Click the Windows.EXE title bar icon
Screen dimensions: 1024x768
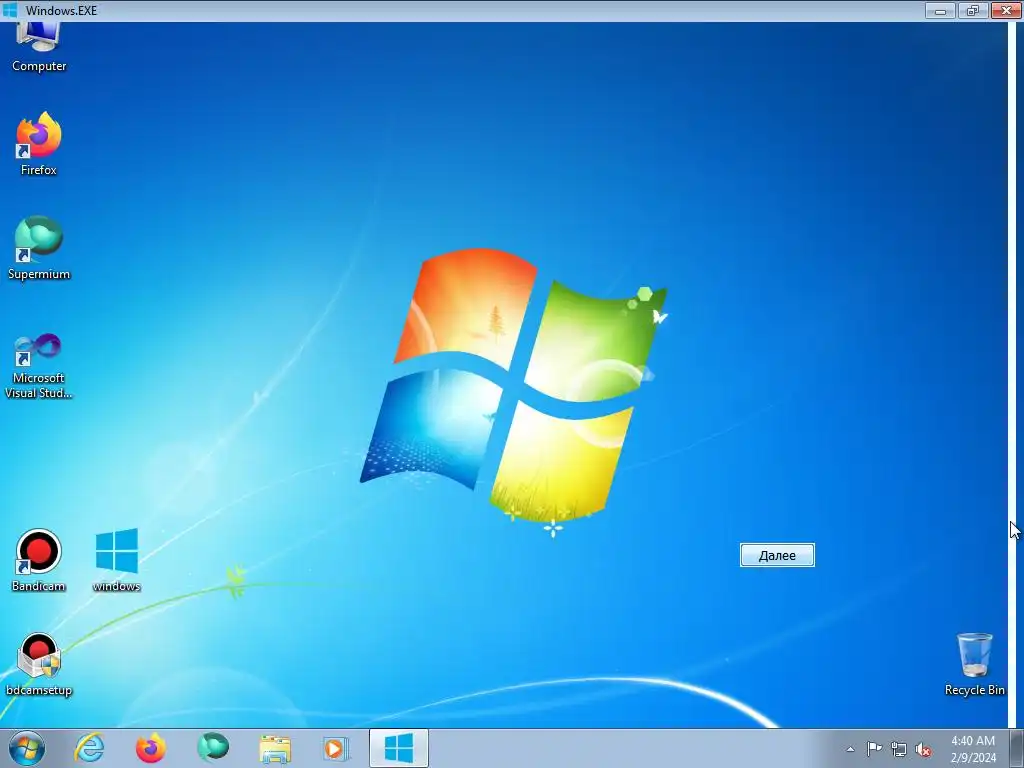tap(10, 10)
